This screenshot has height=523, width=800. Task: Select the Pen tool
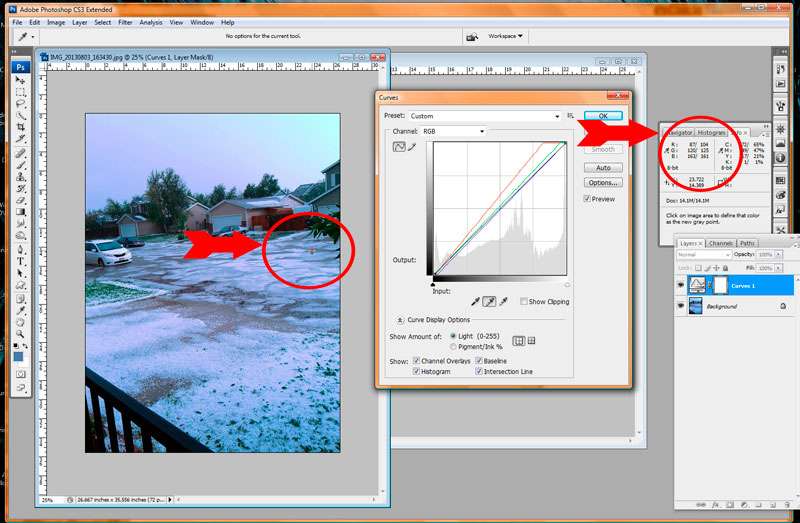[20, 250]
